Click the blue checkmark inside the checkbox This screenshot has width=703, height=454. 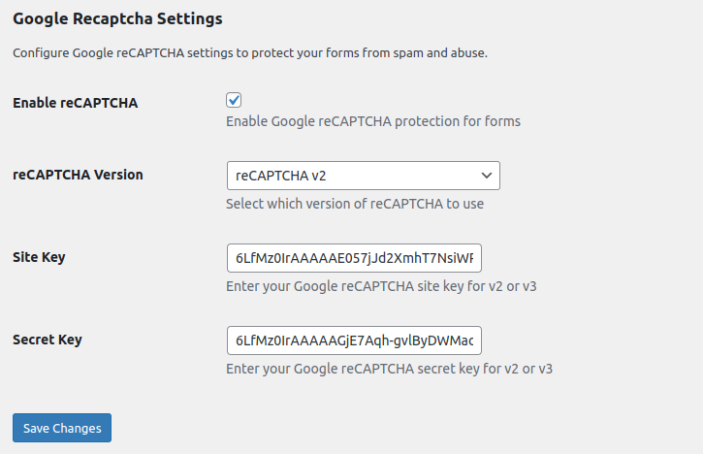point(234,100)
